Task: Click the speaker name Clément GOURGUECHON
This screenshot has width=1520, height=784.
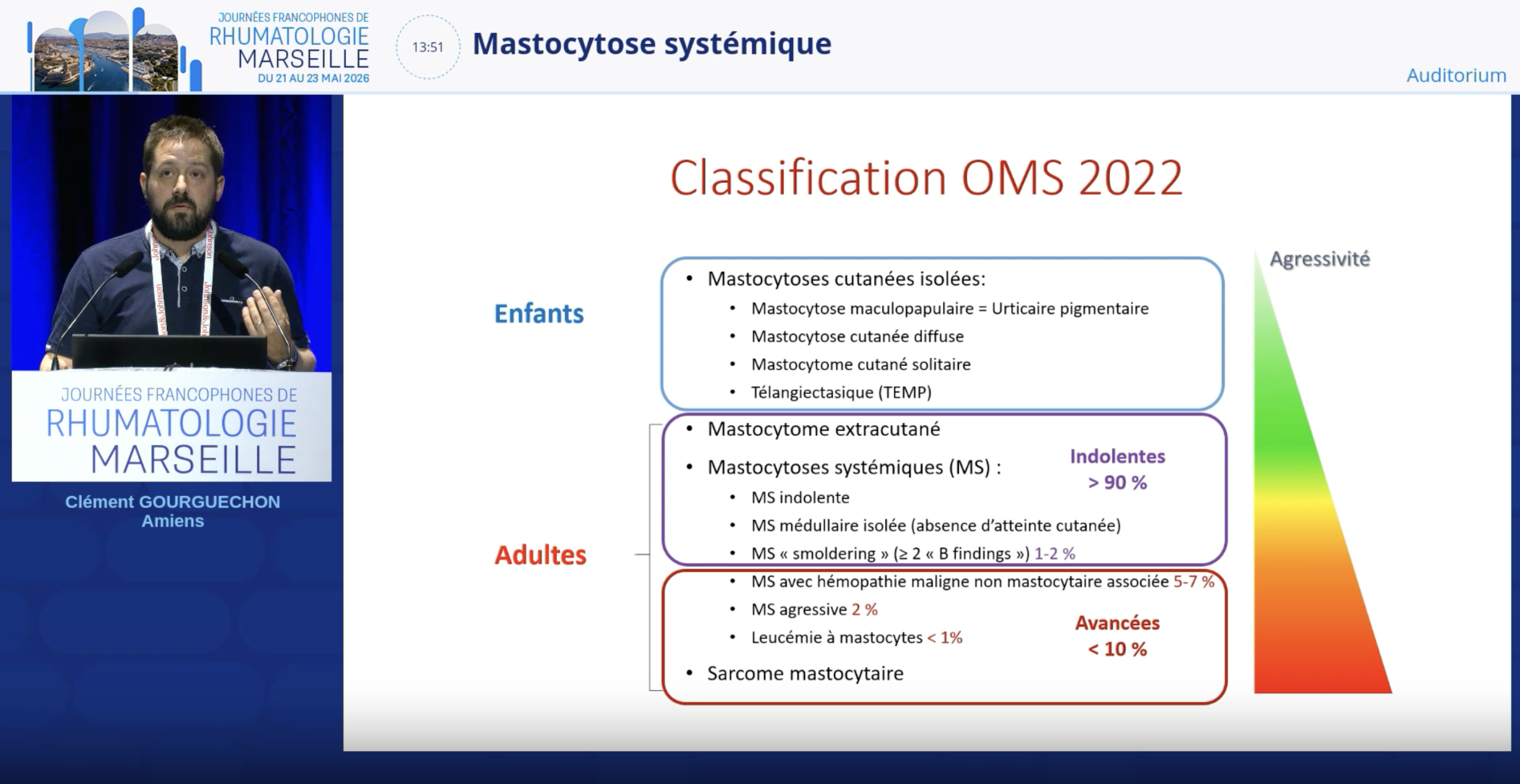Action: (173, 501)
